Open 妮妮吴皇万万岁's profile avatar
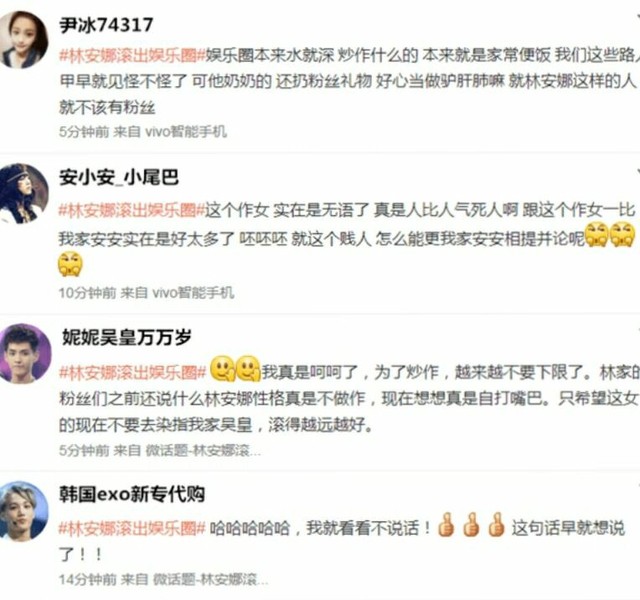This screenshot has width=640, height=600. pyautogui.click(x=24, y=353)
